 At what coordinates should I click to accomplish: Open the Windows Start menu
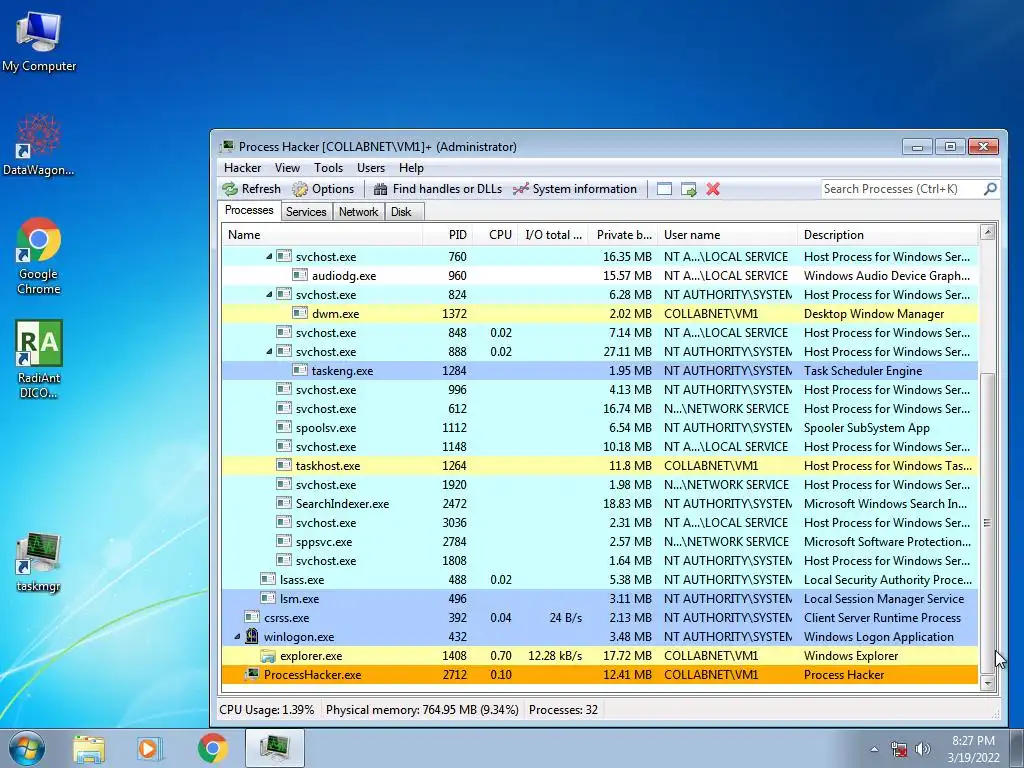27,749
